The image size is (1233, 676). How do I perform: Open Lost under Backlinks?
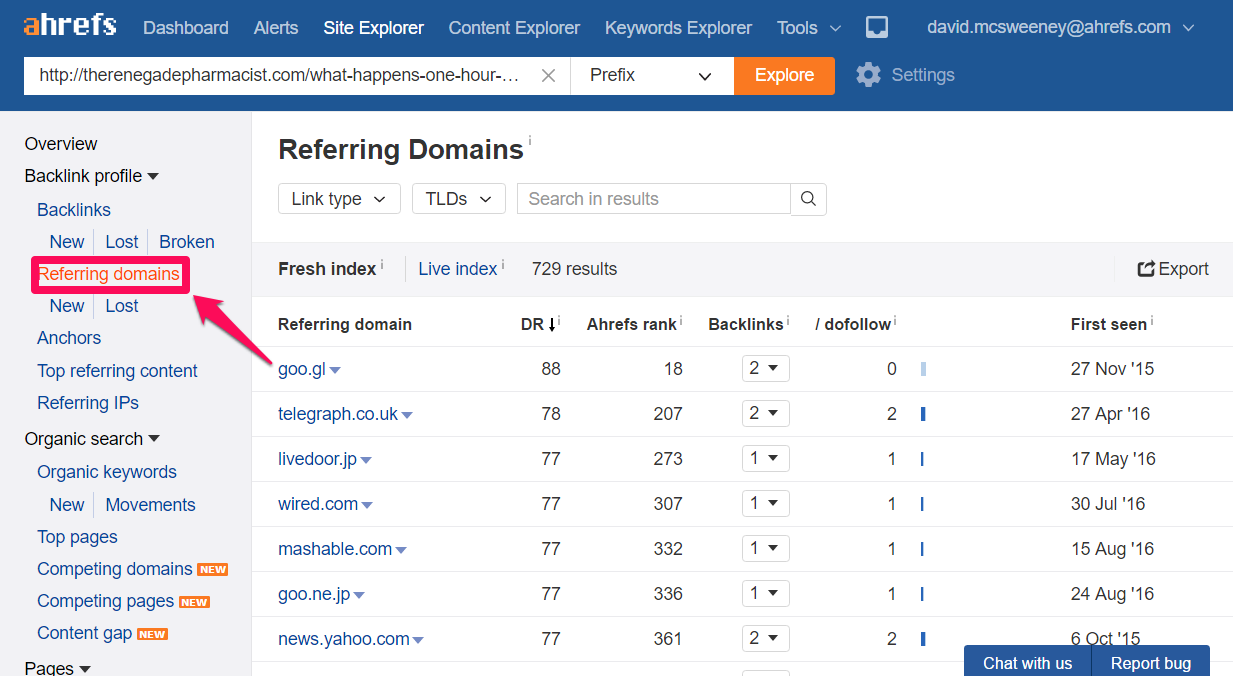122,242
